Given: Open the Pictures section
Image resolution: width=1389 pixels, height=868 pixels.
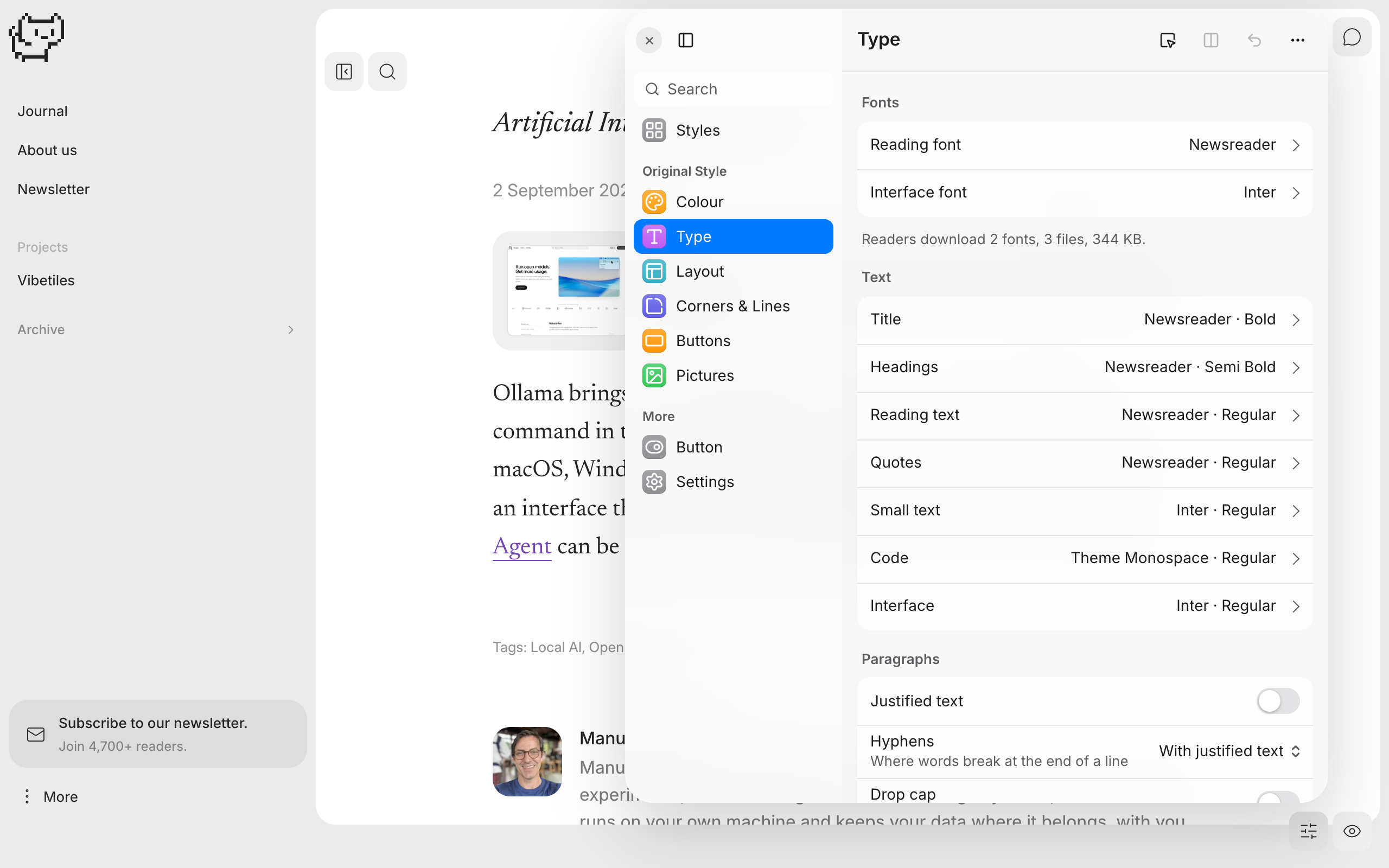Looking at the screenshot, I should tap(734, 375).
